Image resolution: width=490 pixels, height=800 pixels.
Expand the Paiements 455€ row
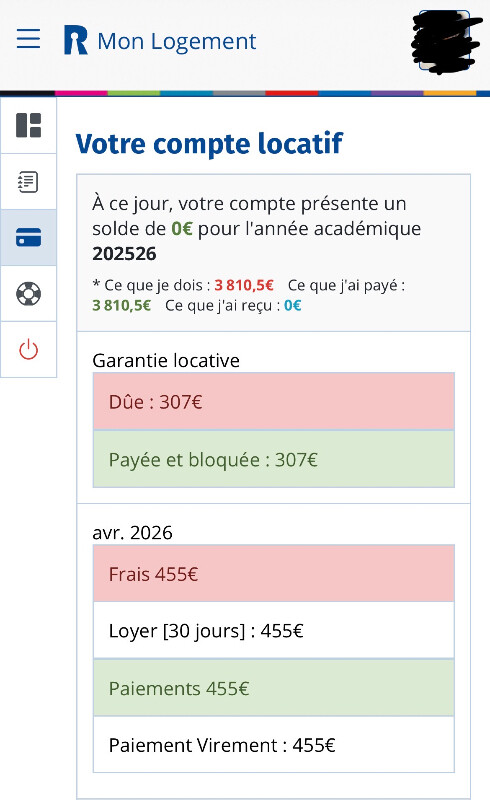(x=274, y=688)
